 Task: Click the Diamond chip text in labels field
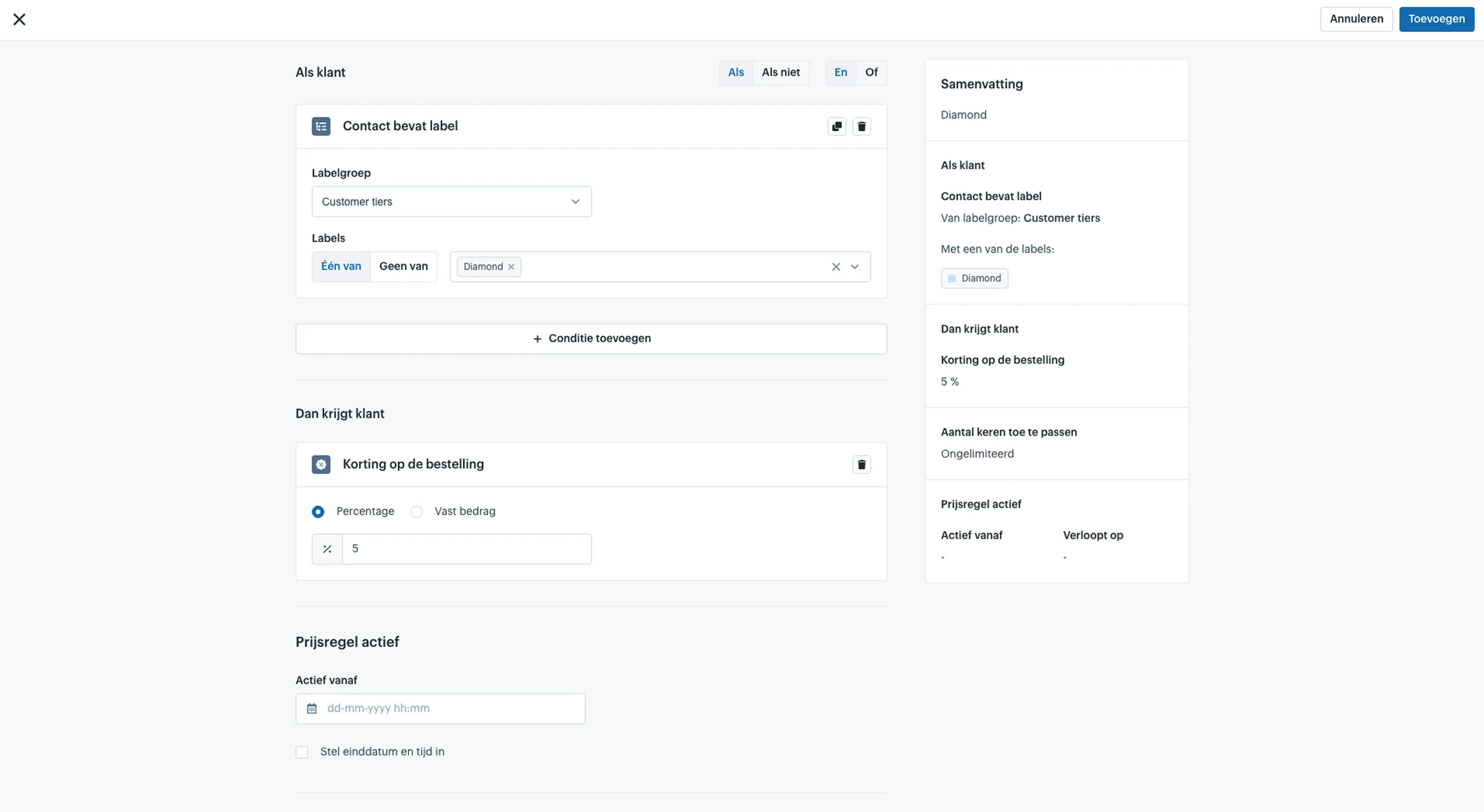(x=483, y=267)
